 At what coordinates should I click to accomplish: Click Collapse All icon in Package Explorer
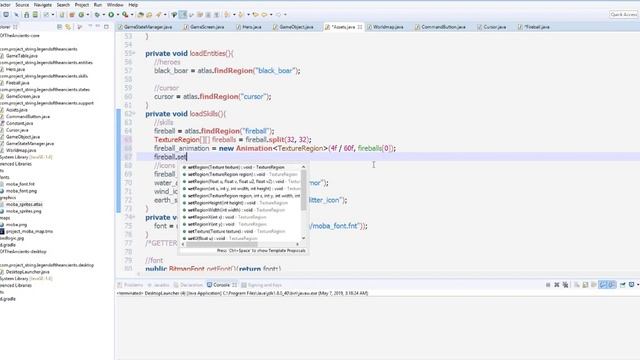pyautogui.click(x=59, y=27)
